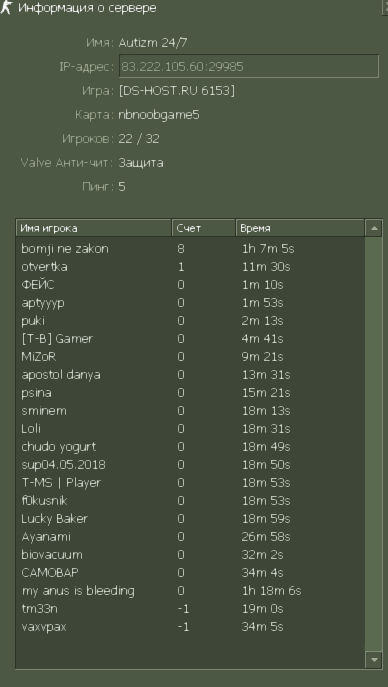Select the [T-B] Gamer row

tap(190, 339)
